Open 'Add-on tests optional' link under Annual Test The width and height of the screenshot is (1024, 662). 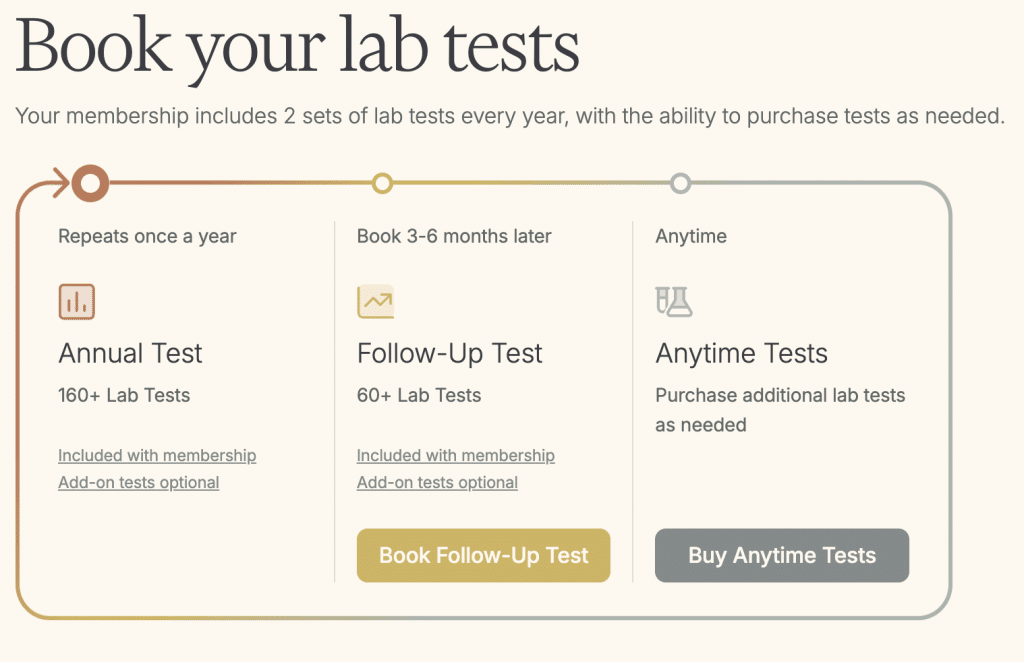tap(138, 482)
